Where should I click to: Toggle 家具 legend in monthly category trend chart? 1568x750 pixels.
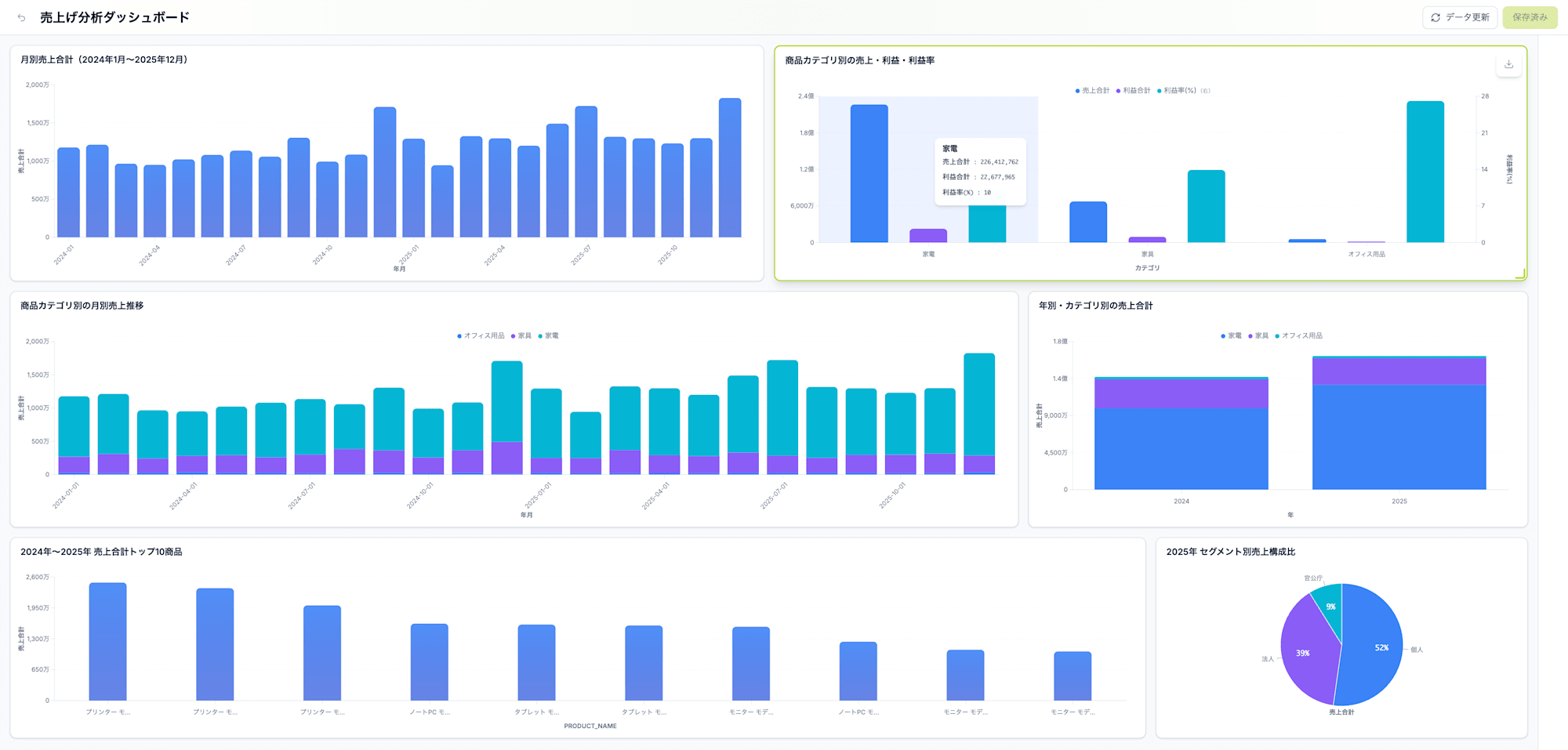[521, 335]
